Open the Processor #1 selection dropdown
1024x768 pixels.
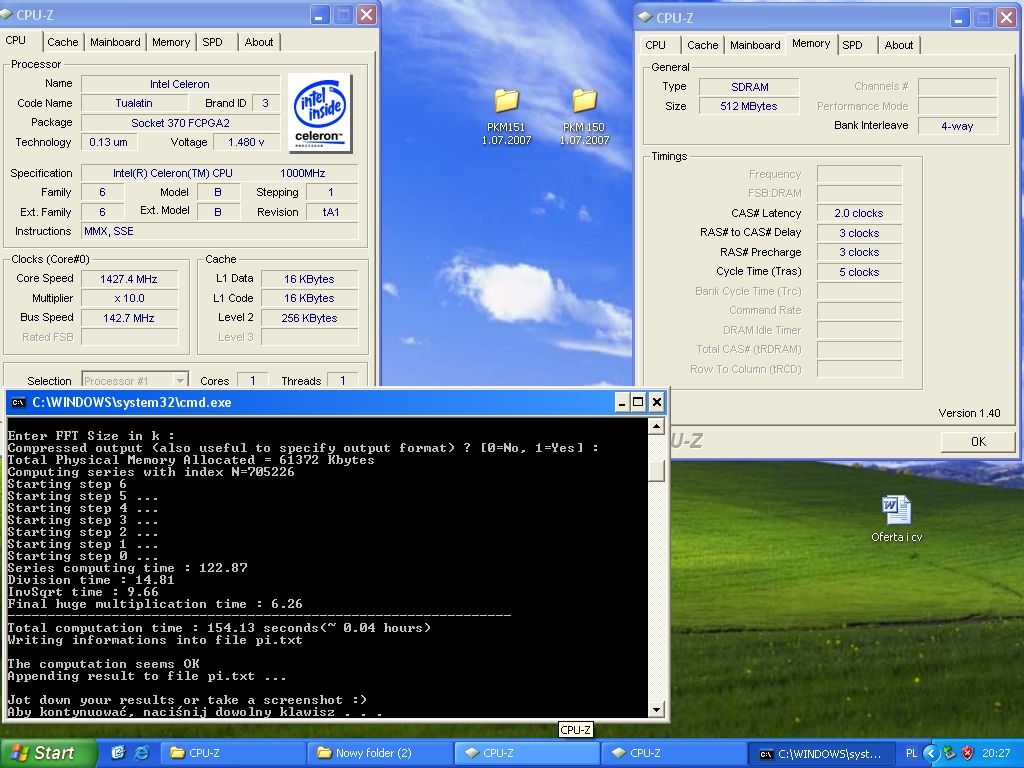[x=180, y=380]
